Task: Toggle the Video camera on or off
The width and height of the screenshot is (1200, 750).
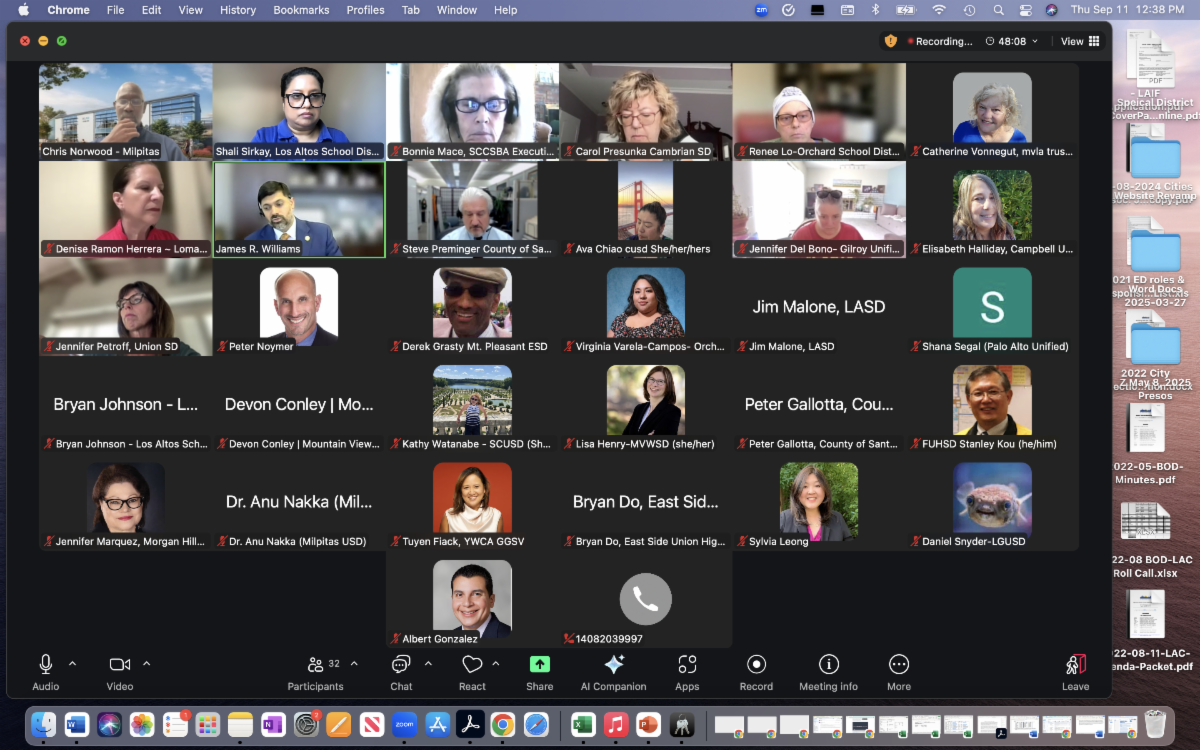Action: (120, 665)
